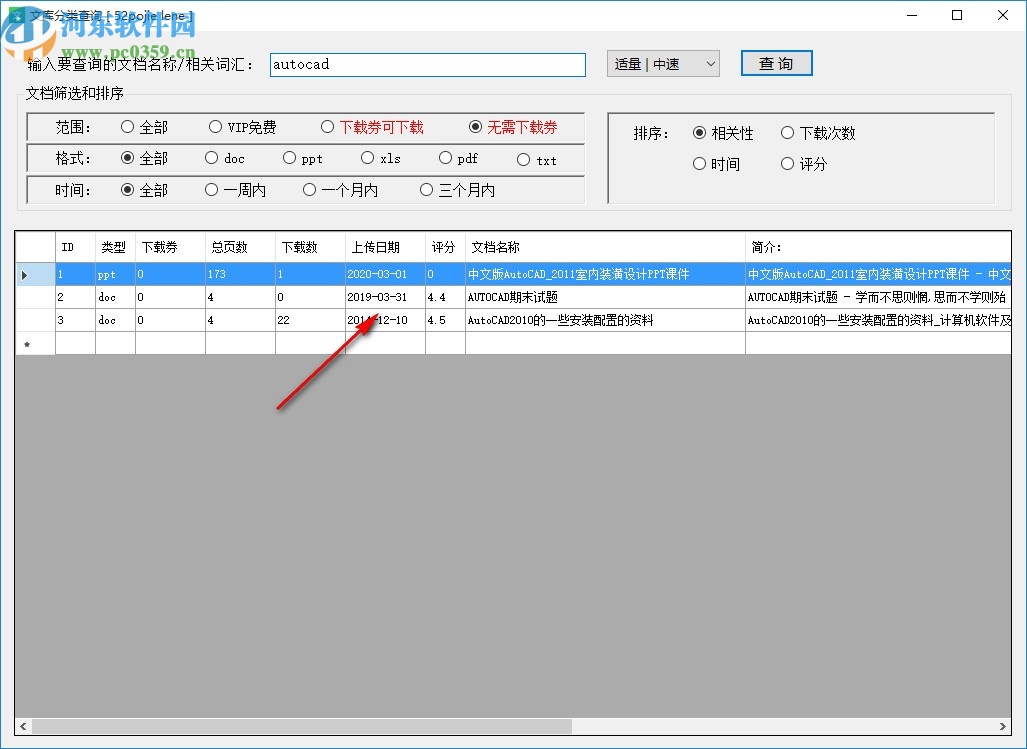Enable the 全部 option under 范围
The height and width of the screenshot is (749, 1027).
pos(128,127)
